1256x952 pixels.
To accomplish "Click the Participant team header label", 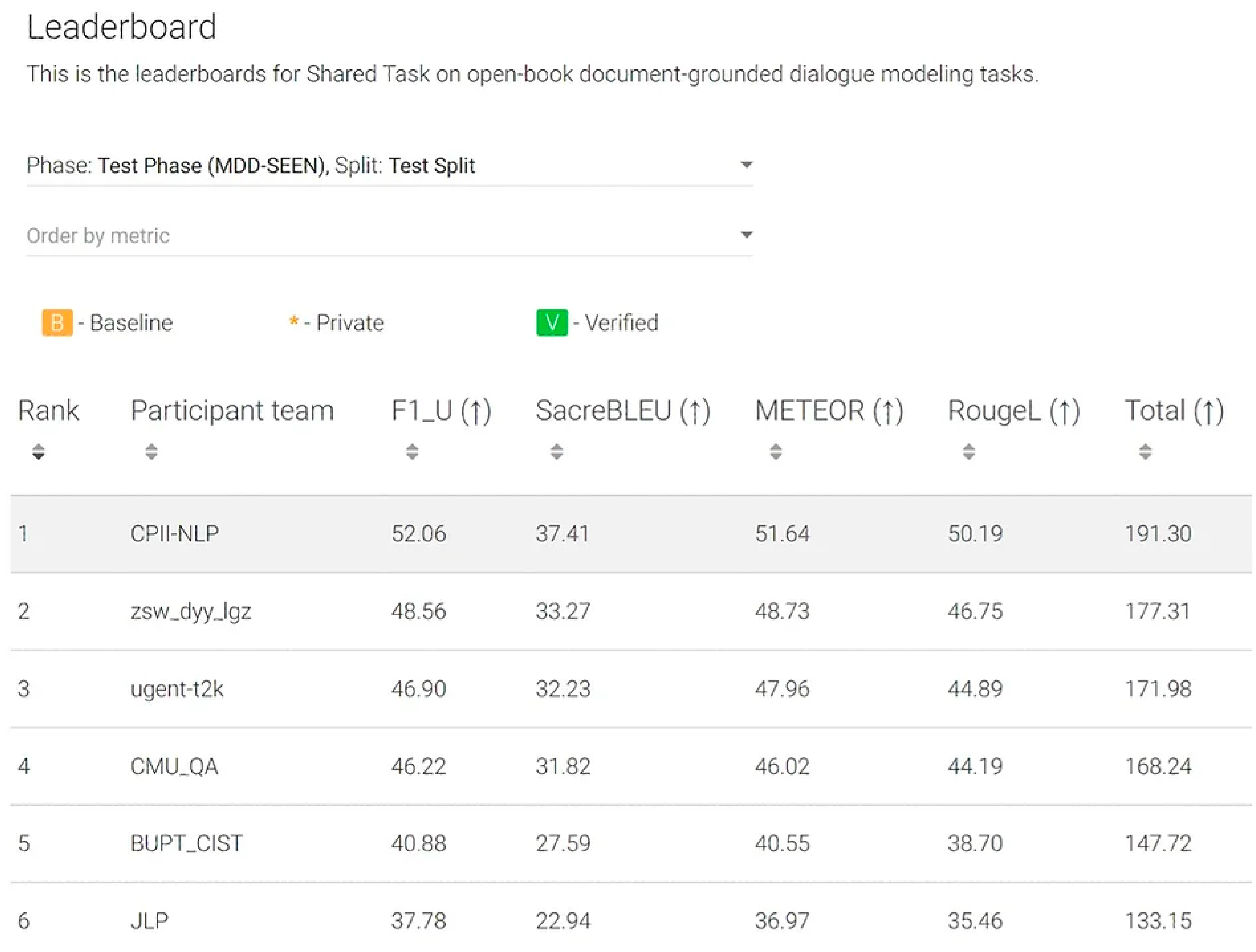I will pos(232,410).
